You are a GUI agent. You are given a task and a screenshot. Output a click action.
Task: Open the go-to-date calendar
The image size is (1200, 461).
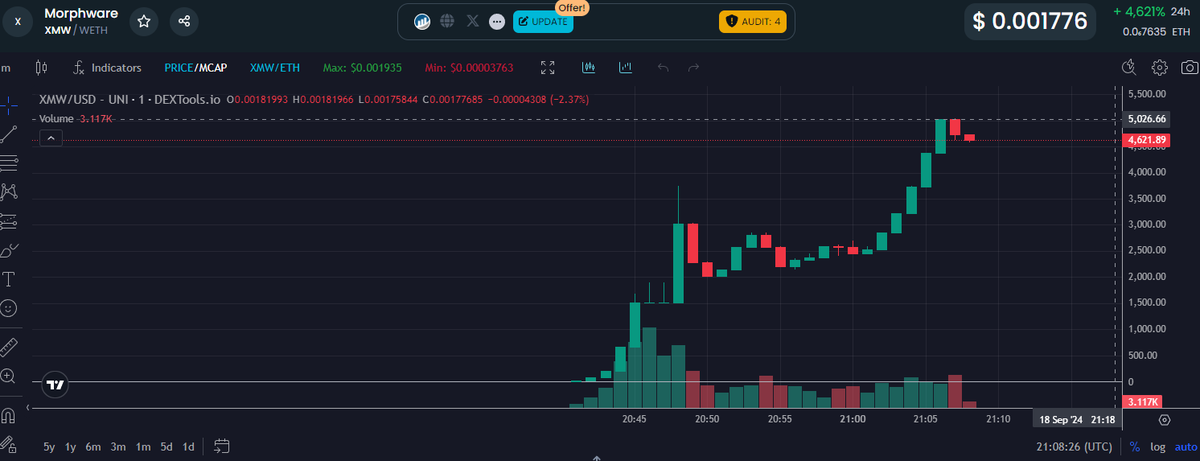coord(222,446)
